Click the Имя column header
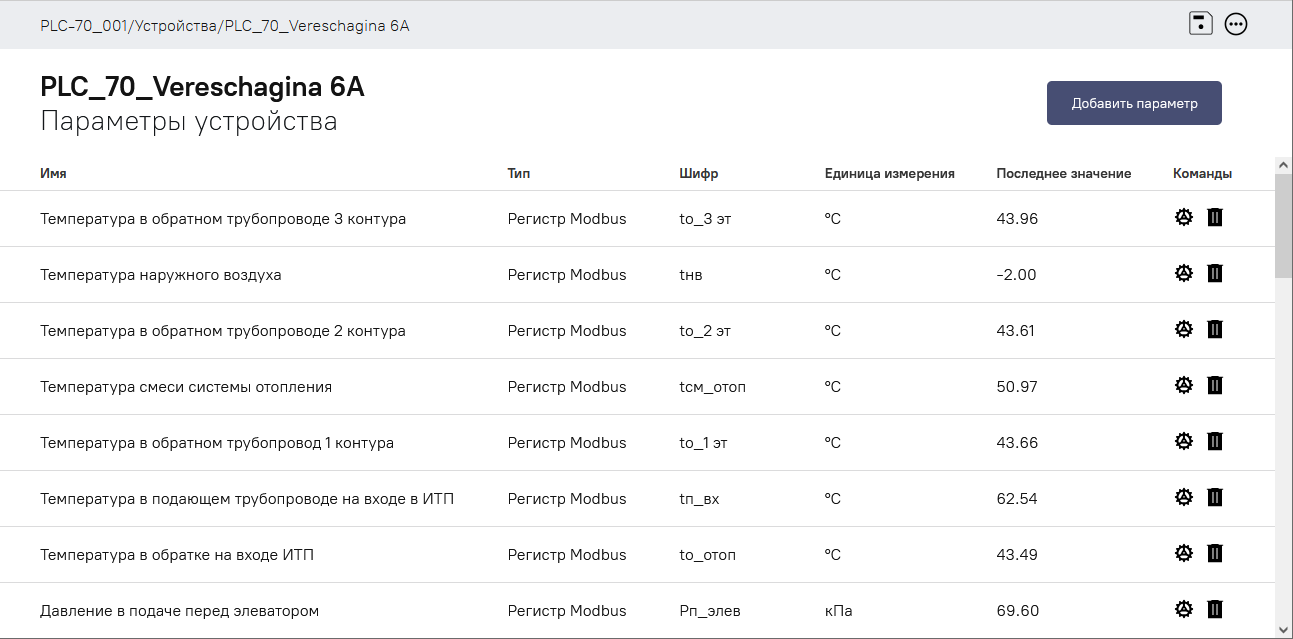 [x=53, y=173]
